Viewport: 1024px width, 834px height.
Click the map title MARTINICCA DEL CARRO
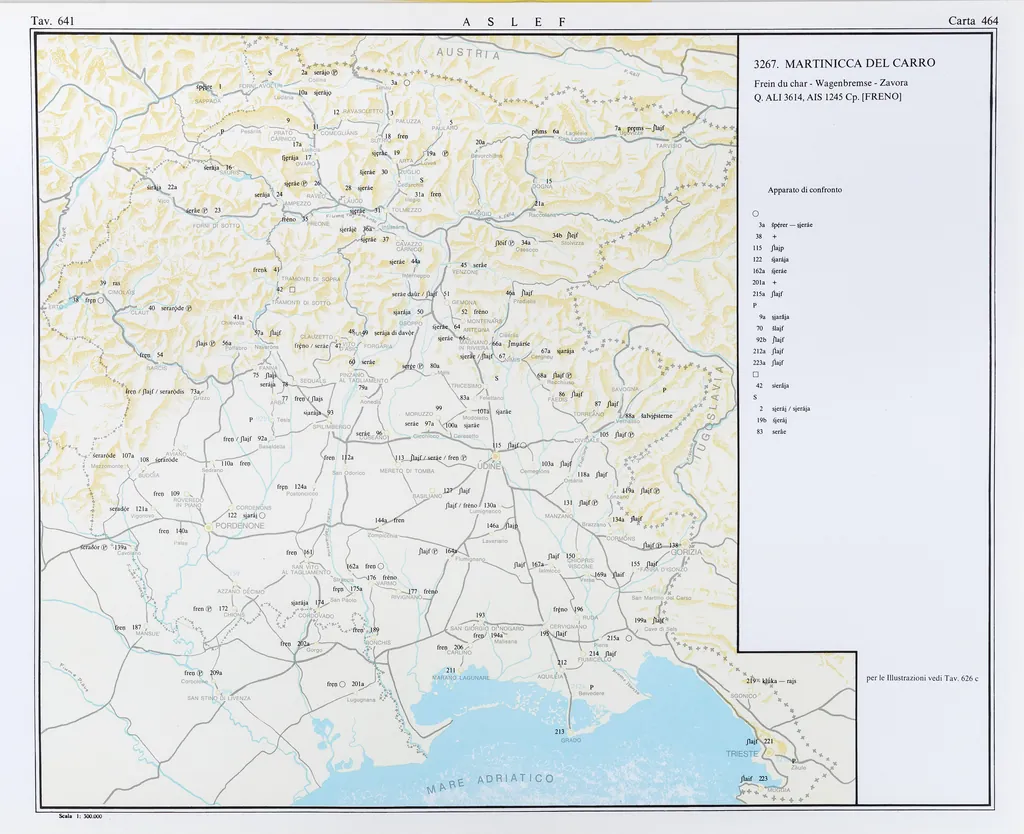coord(845,63)
